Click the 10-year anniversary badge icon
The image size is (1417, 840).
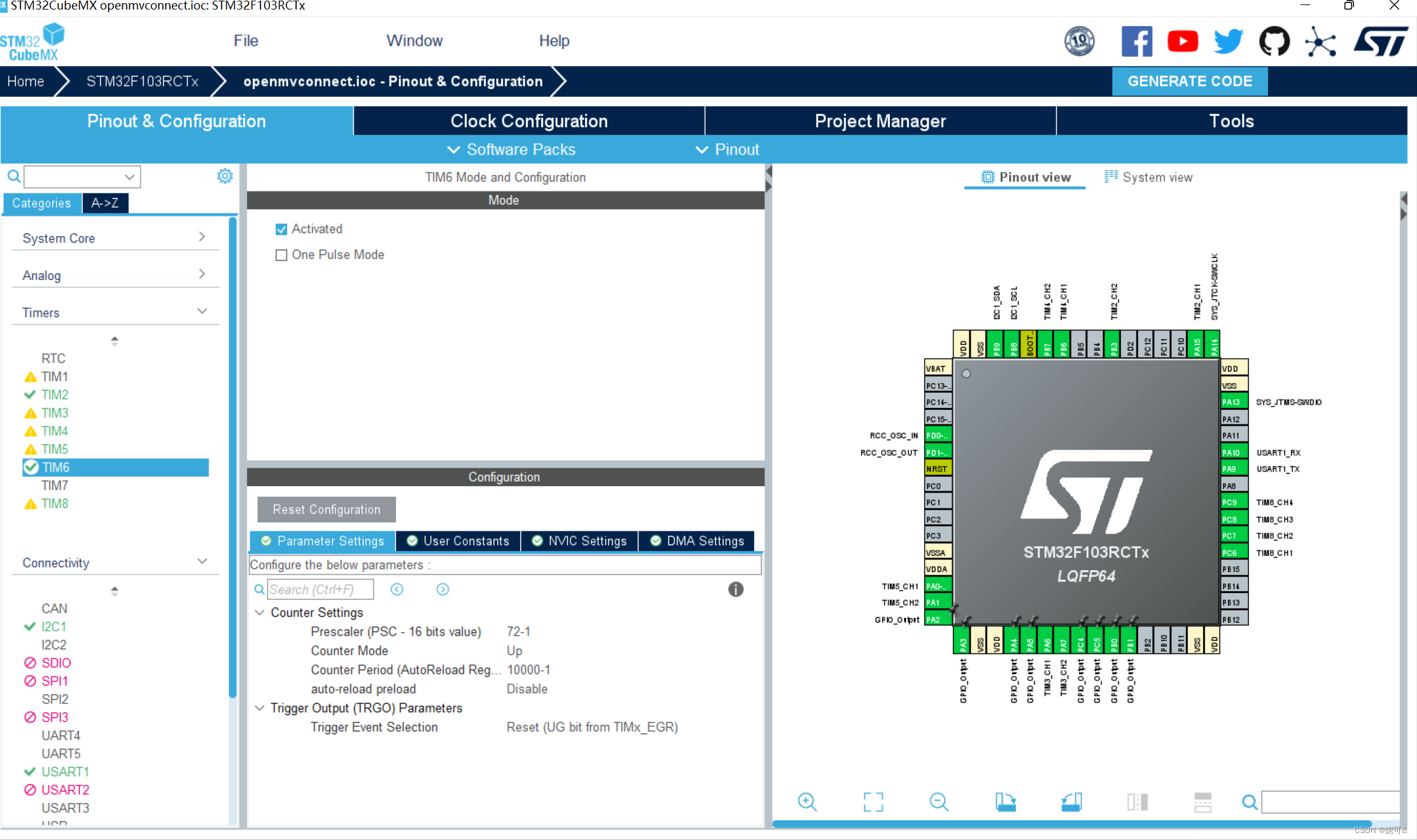coord(1080,42)
